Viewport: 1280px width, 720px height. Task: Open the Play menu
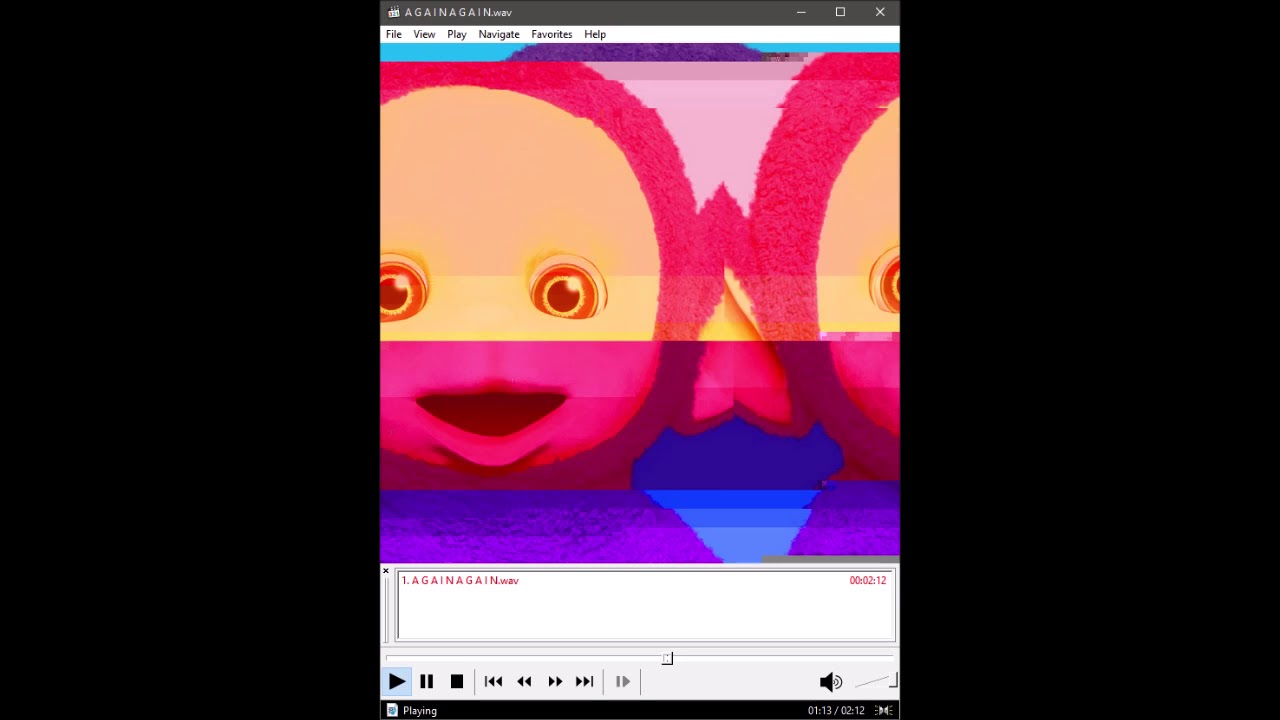pos(457,34)
